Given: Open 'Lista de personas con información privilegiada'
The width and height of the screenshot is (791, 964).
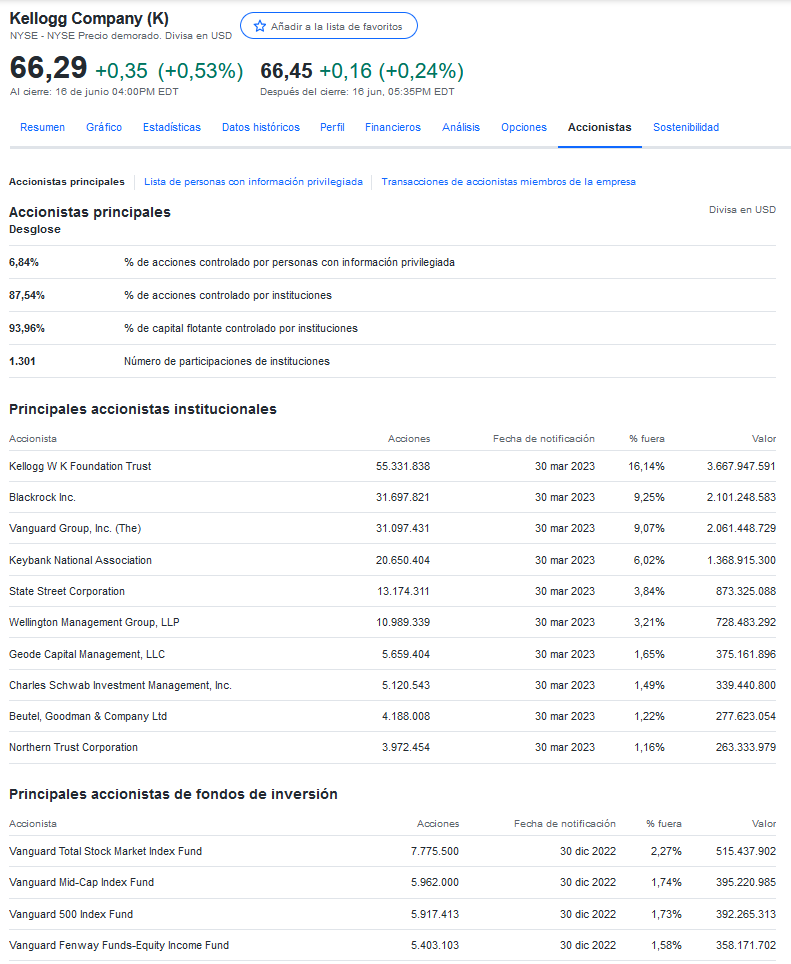Looking at the screenshot, I should [253, 182].
